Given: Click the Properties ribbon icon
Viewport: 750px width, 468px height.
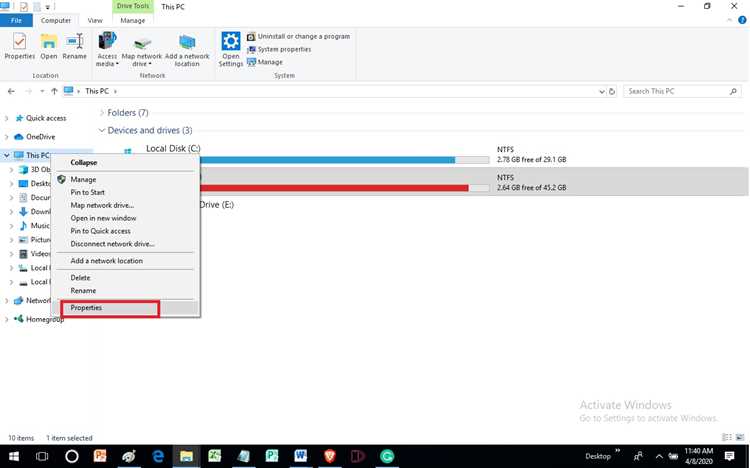Looking at the screenshot, I should [x=20, y=46].
